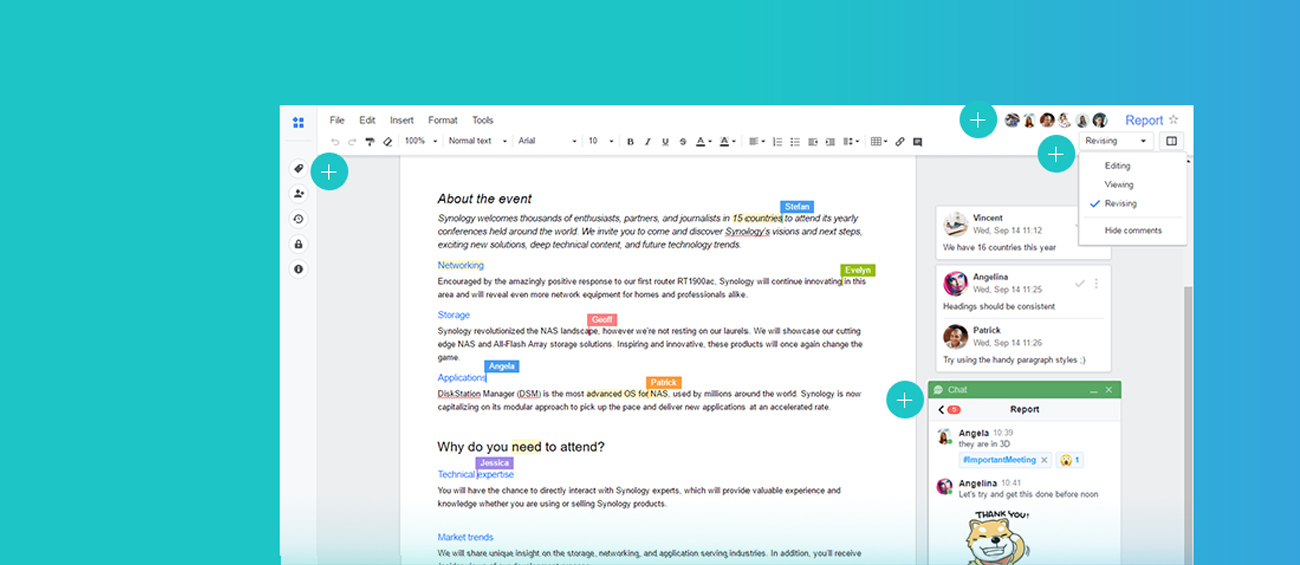
Task: Click the clear formatting eraser icon
Action: click(x=388, y=142)
